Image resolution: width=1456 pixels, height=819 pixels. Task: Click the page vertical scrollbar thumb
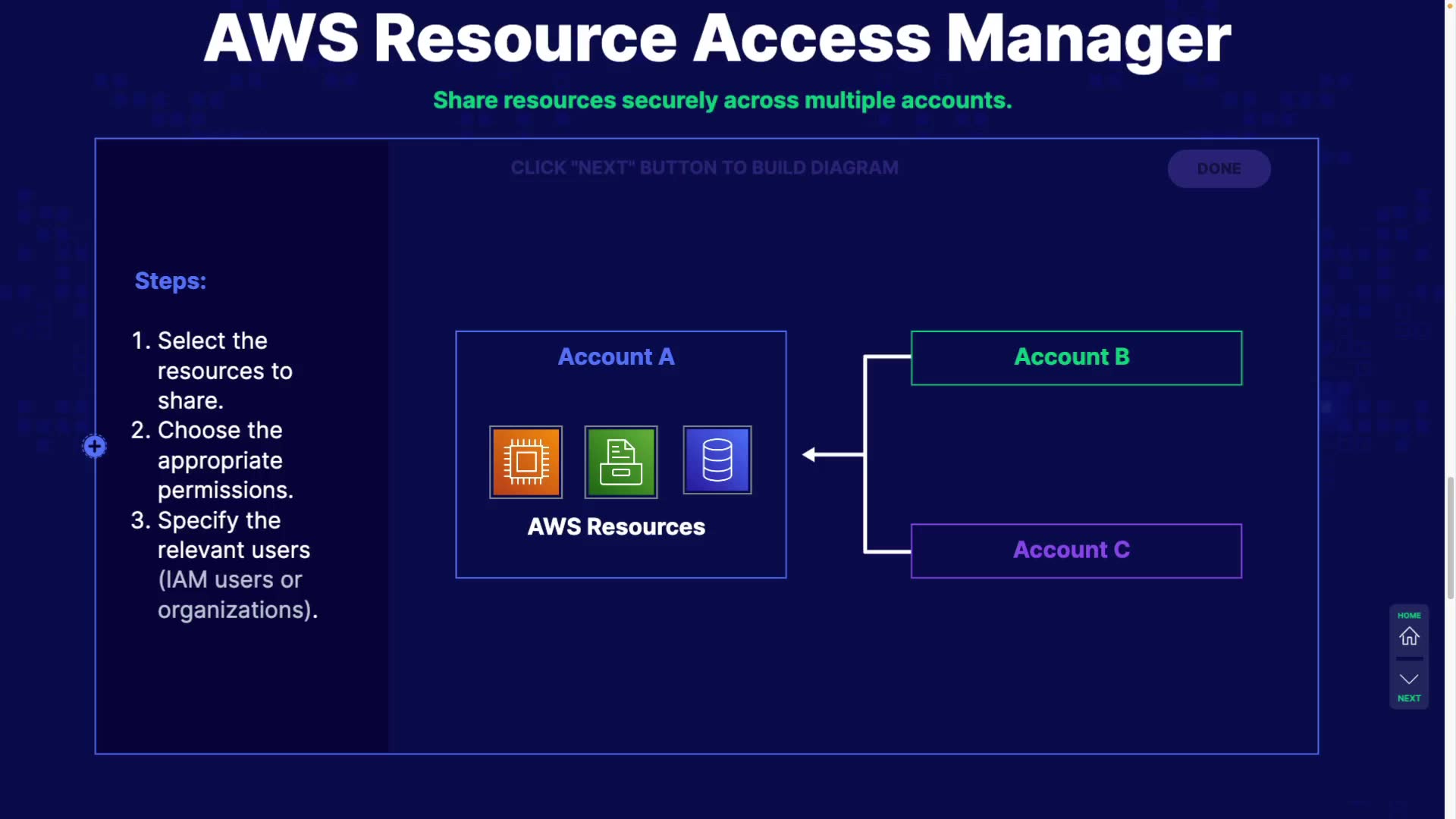click(1450, 538)
